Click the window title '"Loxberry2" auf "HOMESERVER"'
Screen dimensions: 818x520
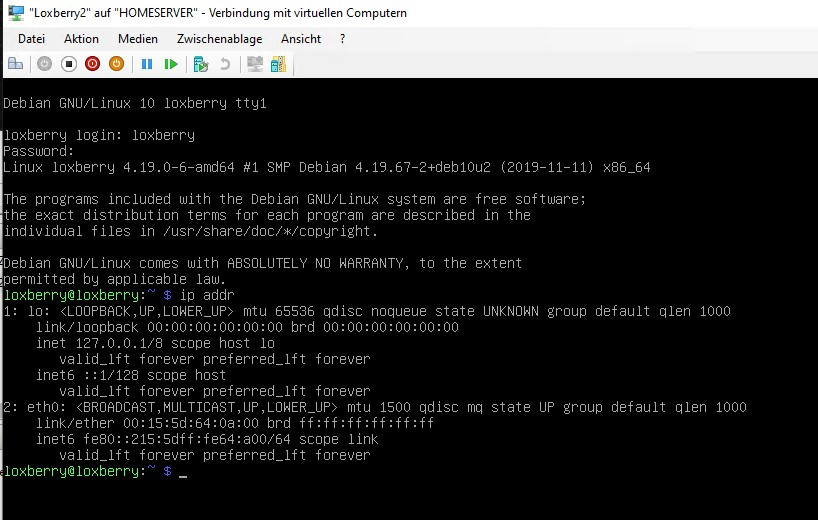(218, 13)
